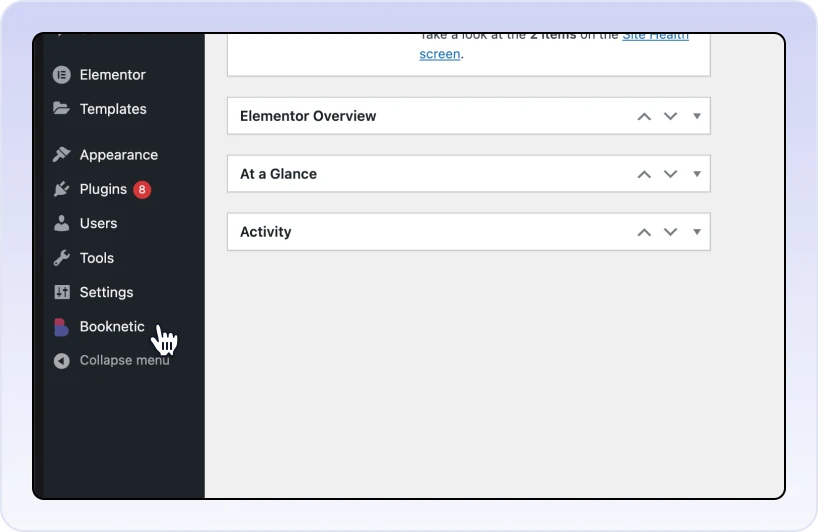Click the Settings sliders icon
818x532 pixels.
tap(62, 292)
